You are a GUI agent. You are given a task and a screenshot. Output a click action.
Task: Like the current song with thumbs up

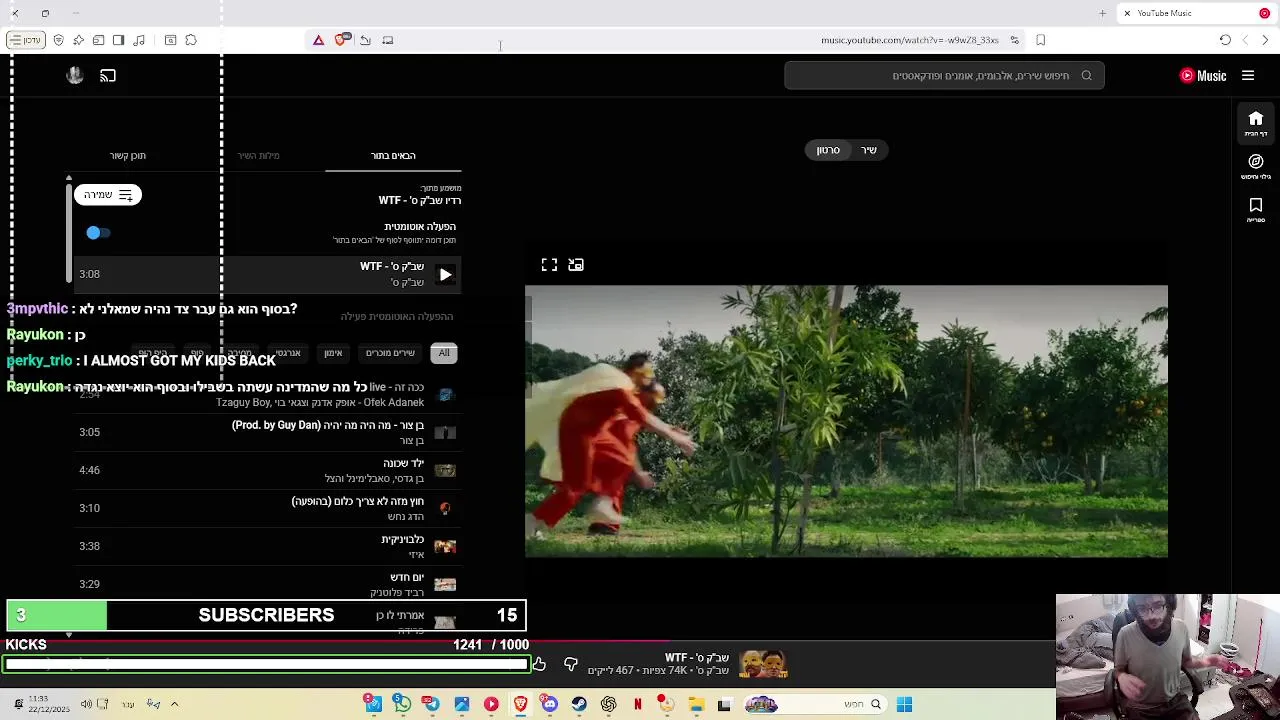[539, 664]
